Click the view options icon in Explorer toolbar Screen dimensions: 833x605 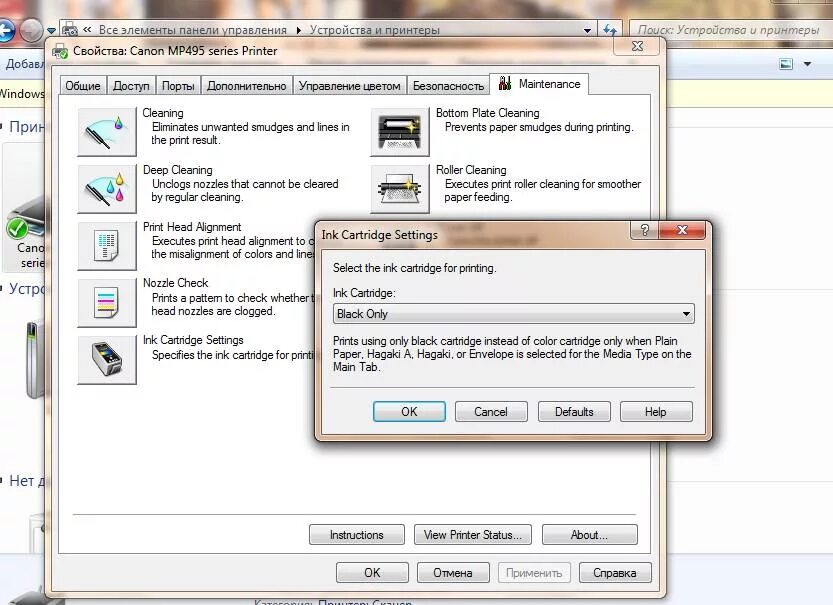coord(786,64)
